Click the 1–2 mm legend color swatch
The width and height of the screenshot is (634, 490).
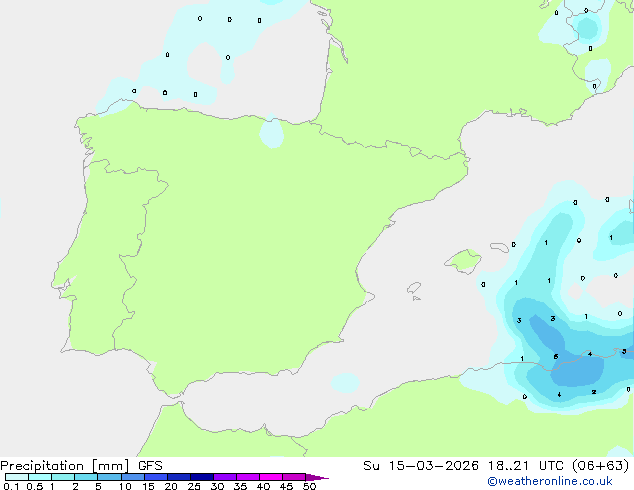click(x=63, y=477)
